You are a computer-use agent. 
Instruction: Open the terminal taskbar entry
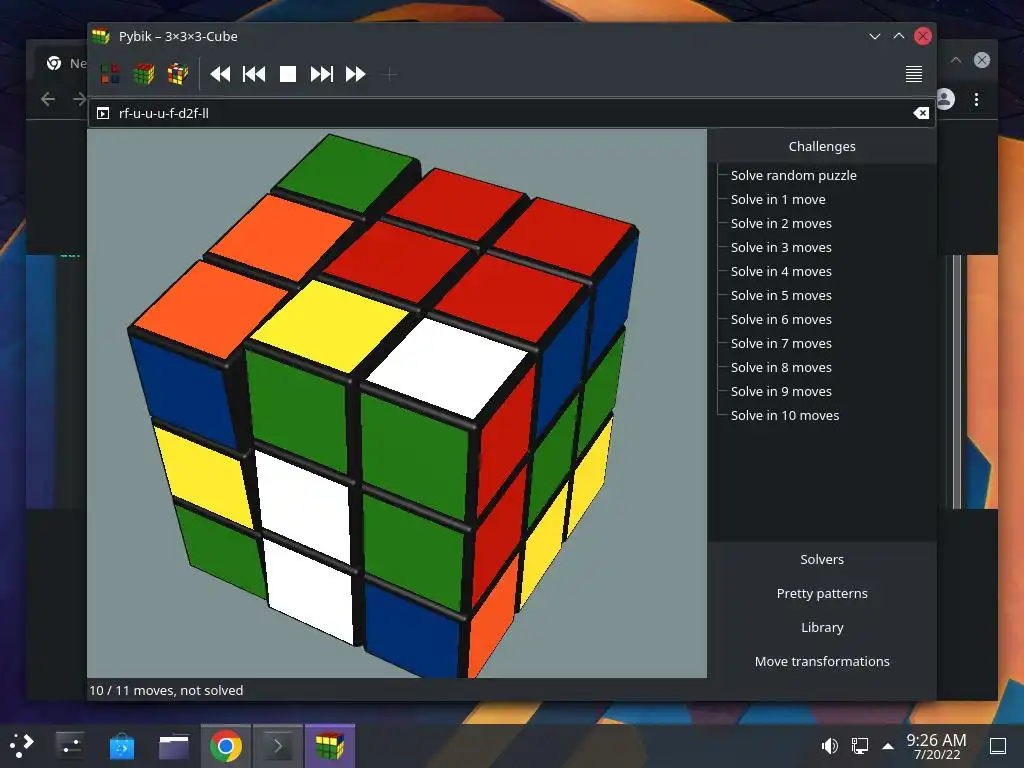[x=278, y=746]
